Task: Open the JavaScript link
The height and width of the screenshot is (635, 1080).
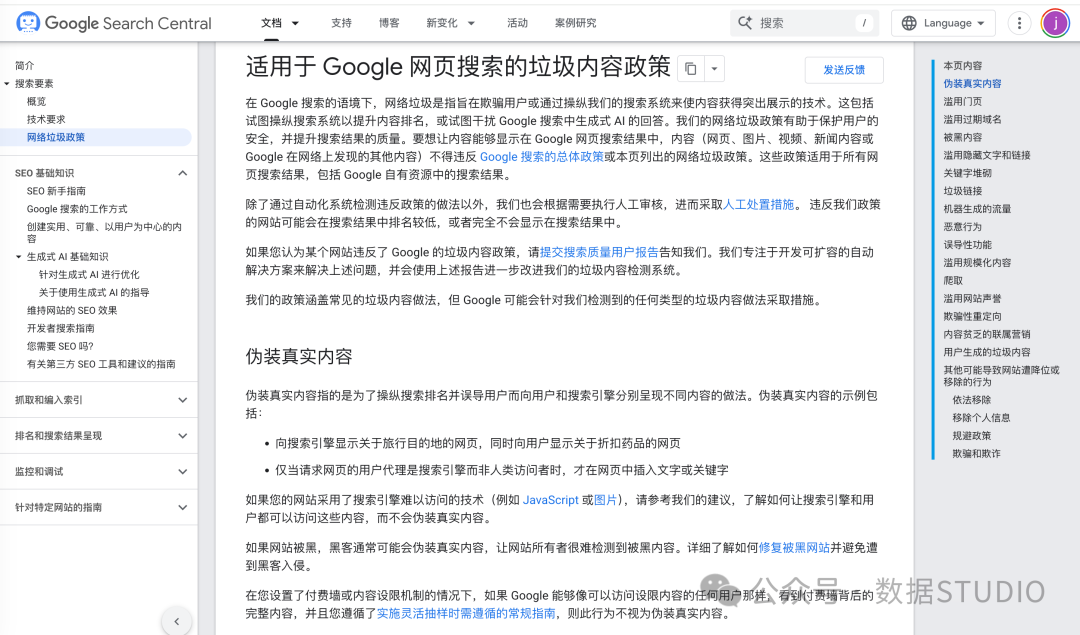Action: 550,500
